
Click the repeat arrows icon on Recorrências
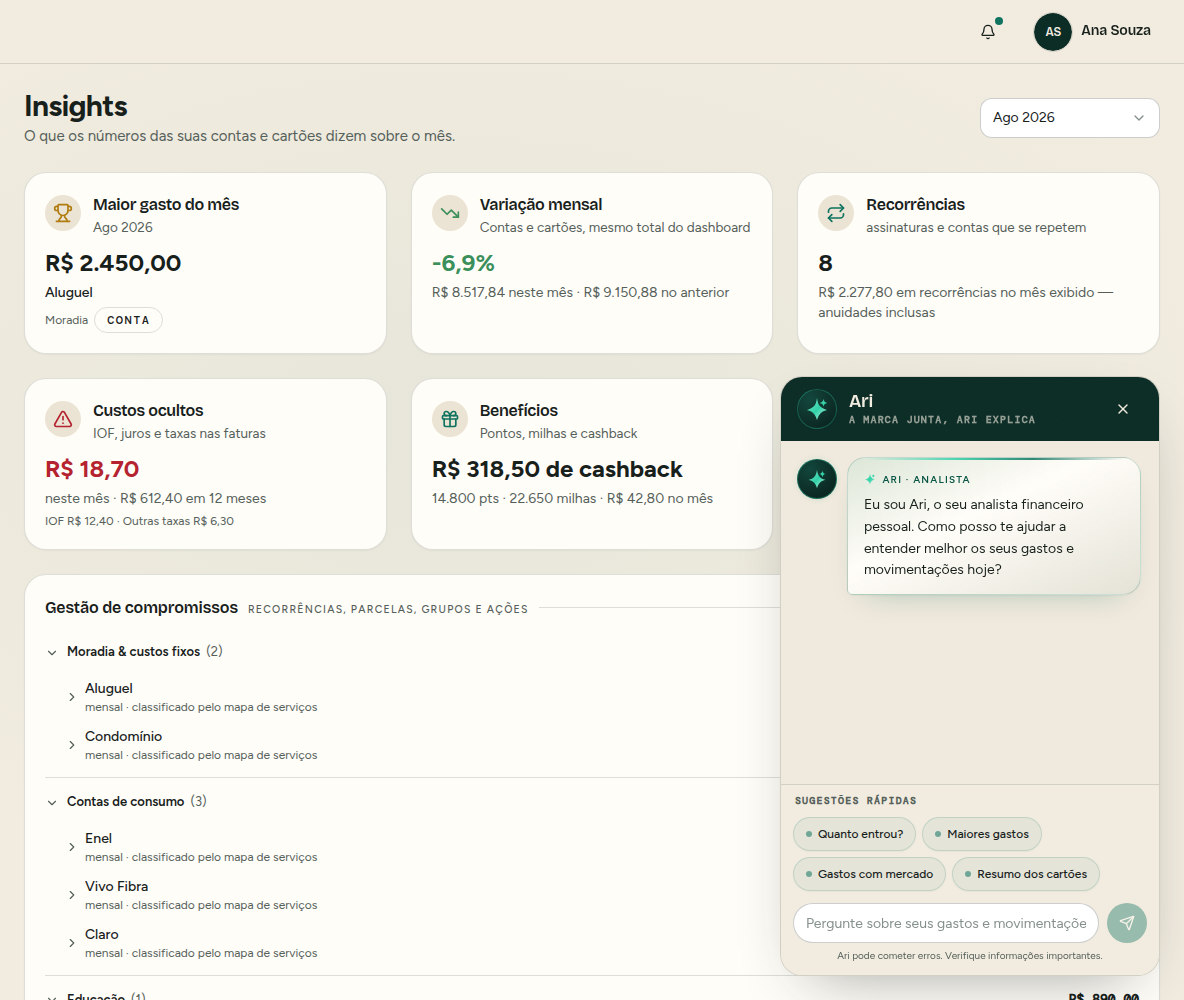[x=836, y=213]
